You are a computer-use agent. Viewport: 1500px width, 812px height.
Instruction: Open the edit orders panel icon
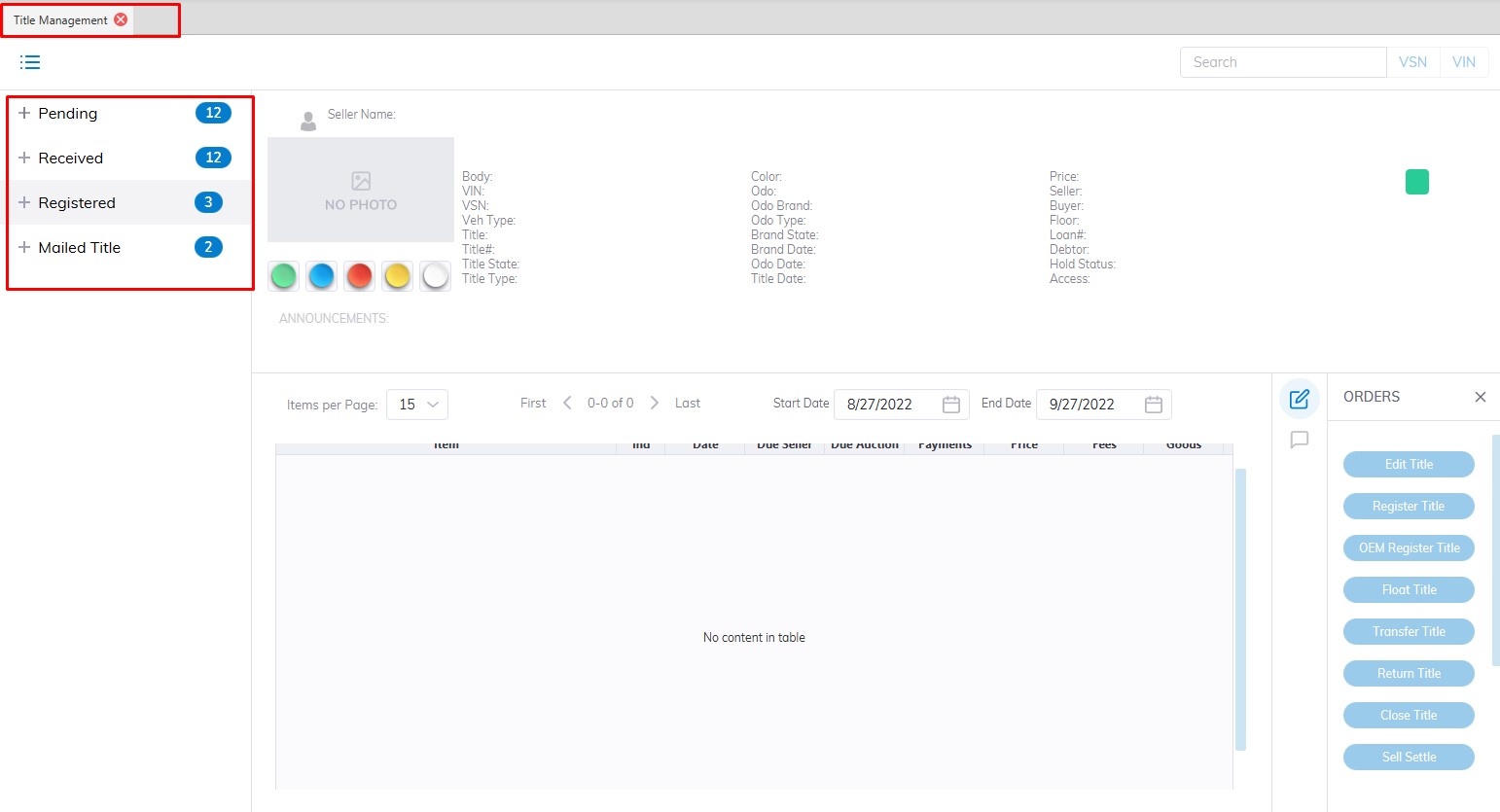pos(1299,399)
